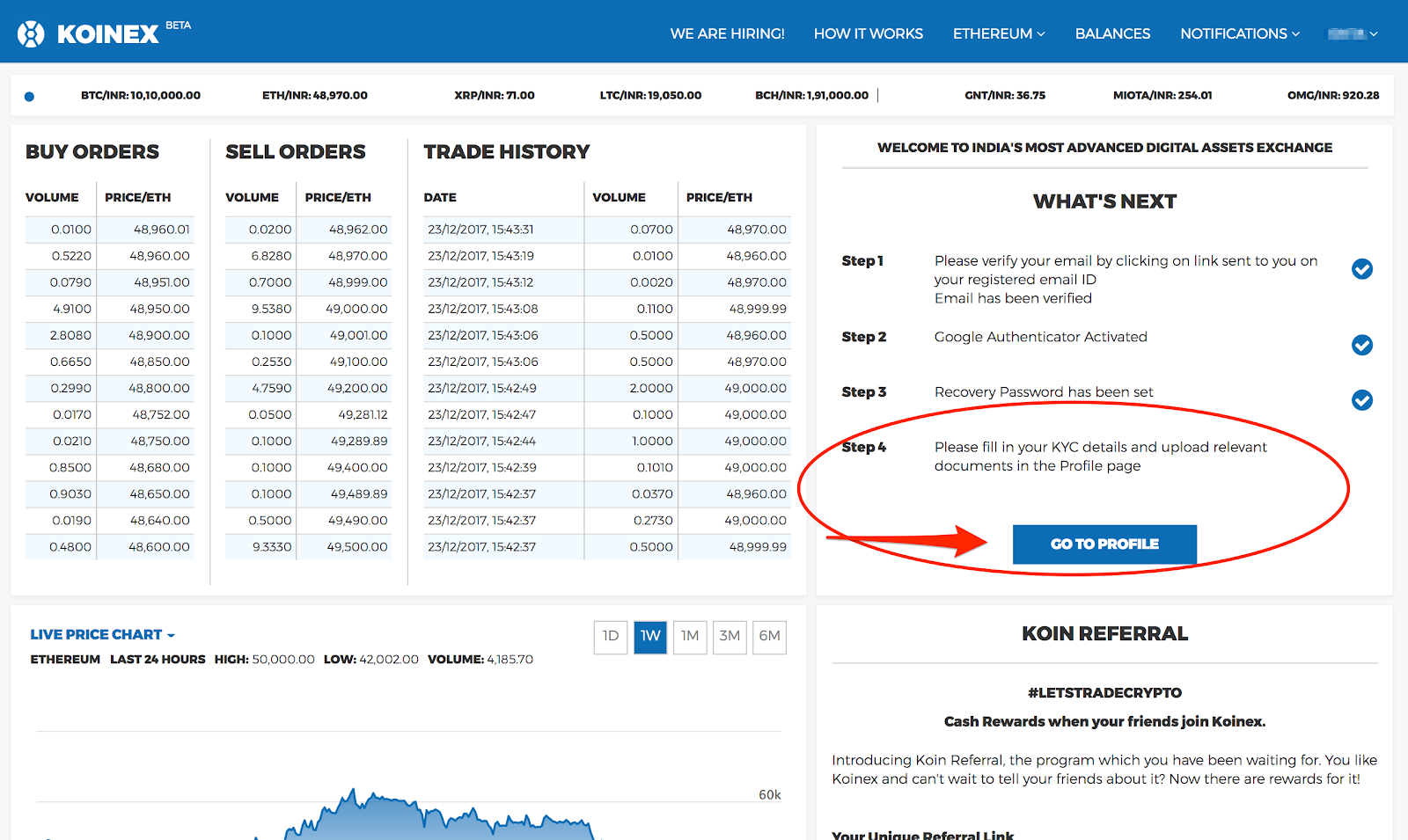
Task: Expand the Notifications dropdown
Action: [x=1240, y=33]
